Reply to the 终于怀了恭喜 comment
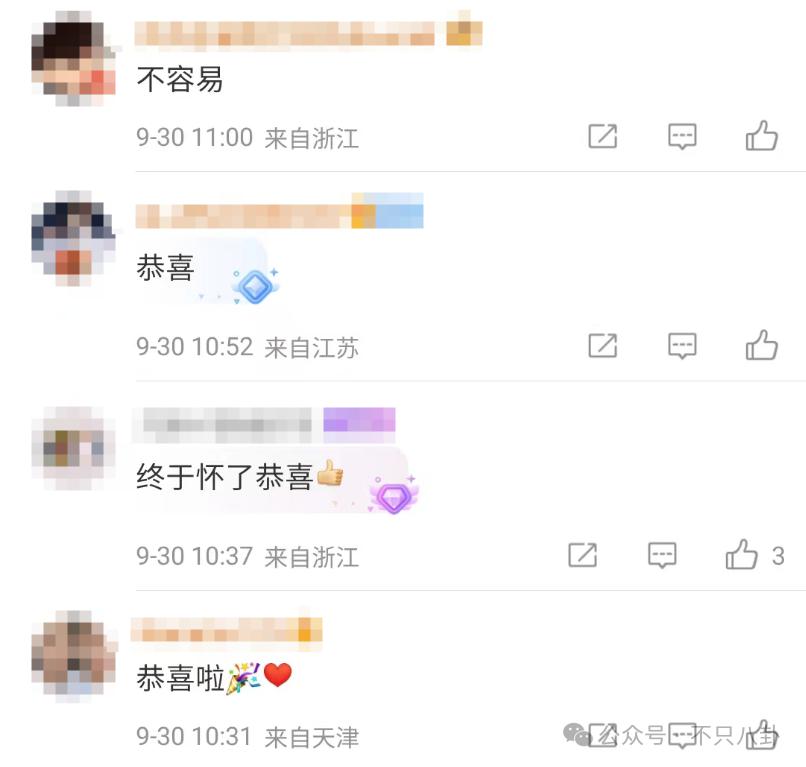 (662, 555)
